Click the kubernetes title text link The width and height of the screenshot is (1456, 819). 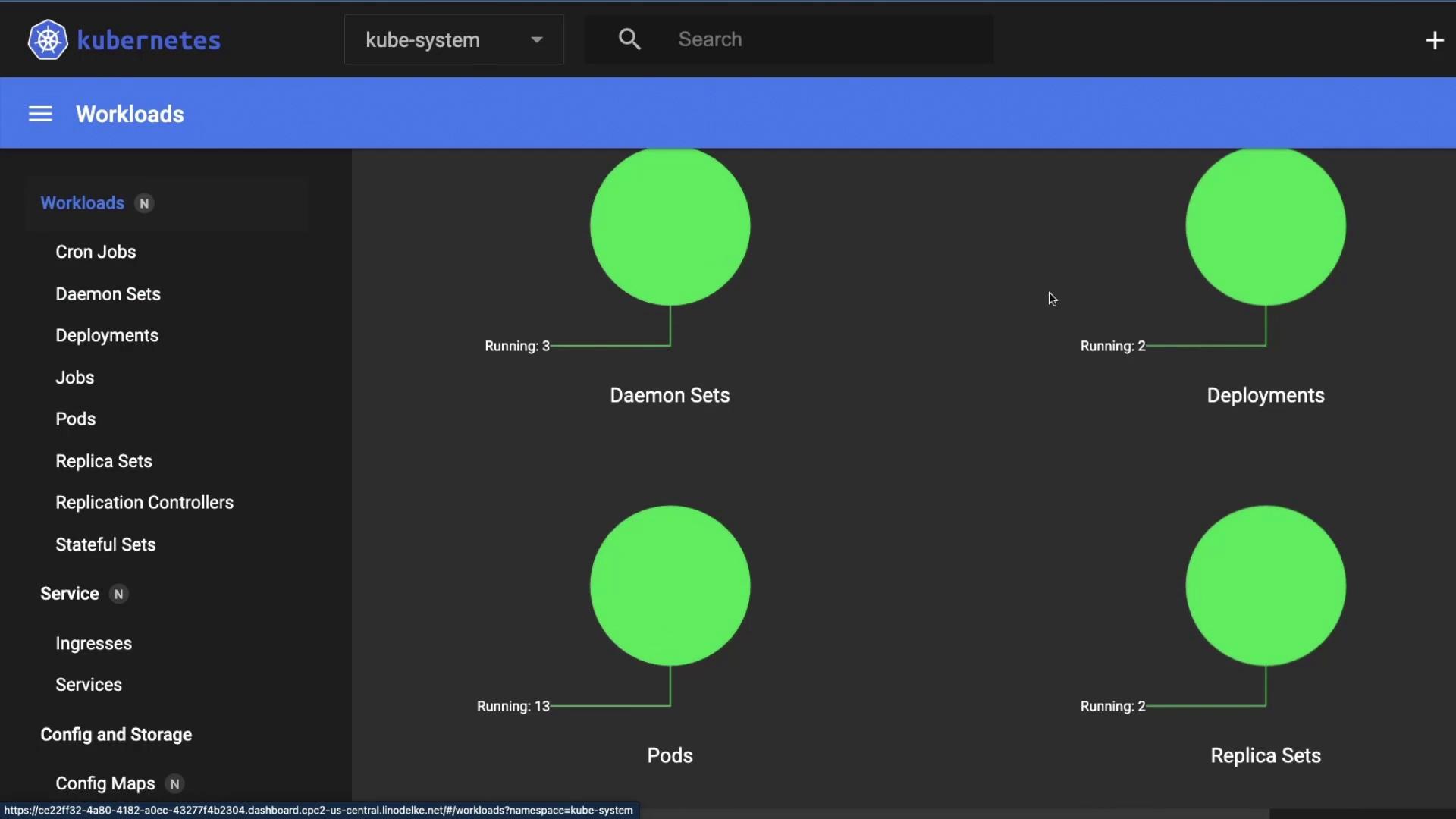(149, 40)
